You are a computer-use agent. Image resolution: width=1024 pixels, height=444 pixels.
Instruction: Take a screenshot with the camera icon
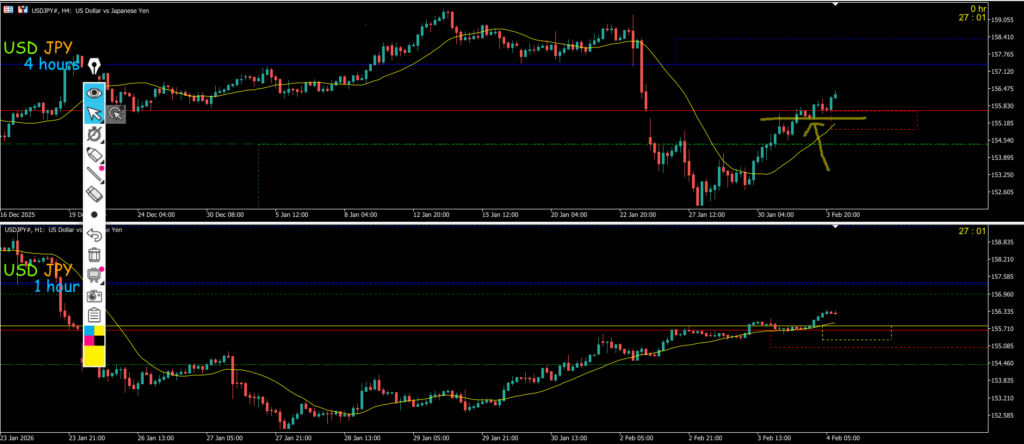94,296
